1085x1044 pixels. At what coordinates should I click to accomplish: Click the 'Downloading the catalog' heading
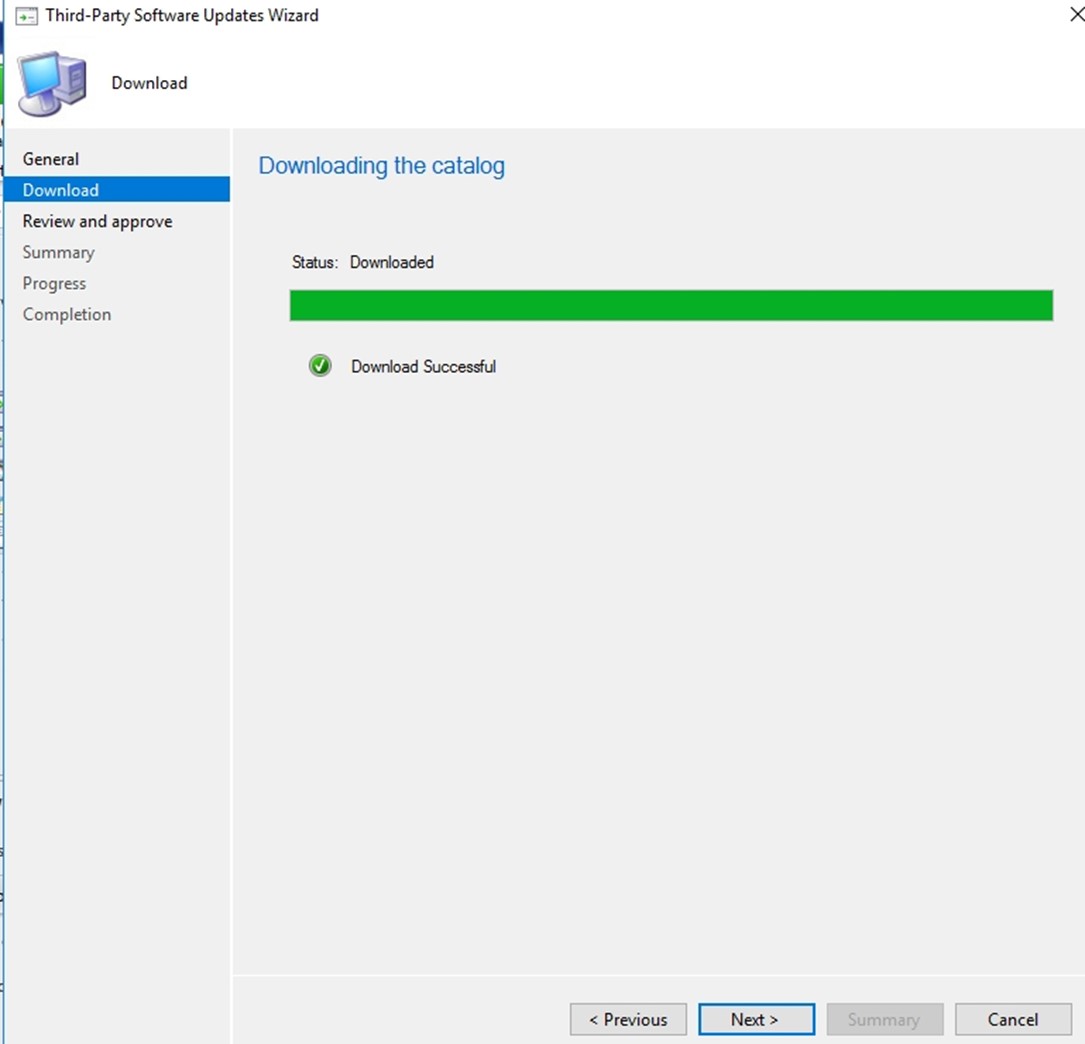pyautogui.click(x=381, y=166)
